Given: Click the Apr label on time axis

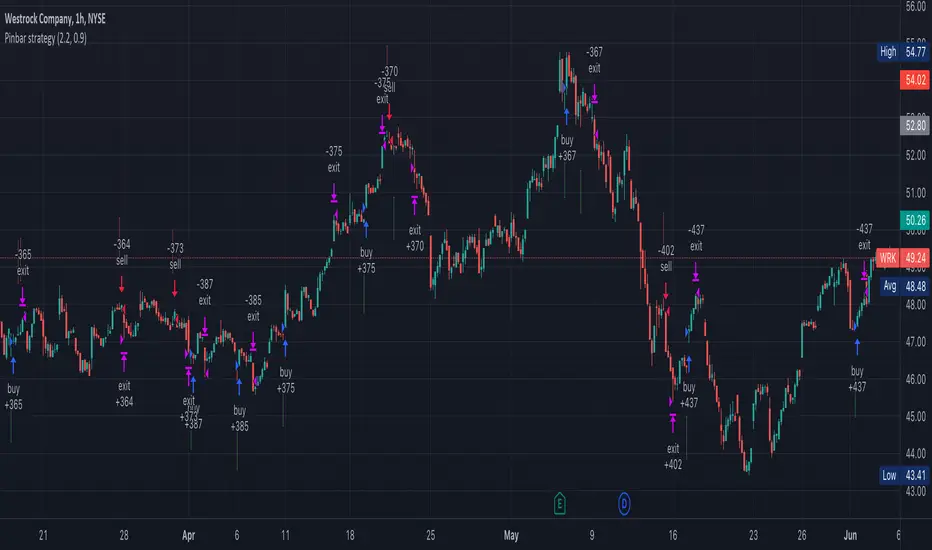Looking at the screenshot, I should click(x=188, y=535).
